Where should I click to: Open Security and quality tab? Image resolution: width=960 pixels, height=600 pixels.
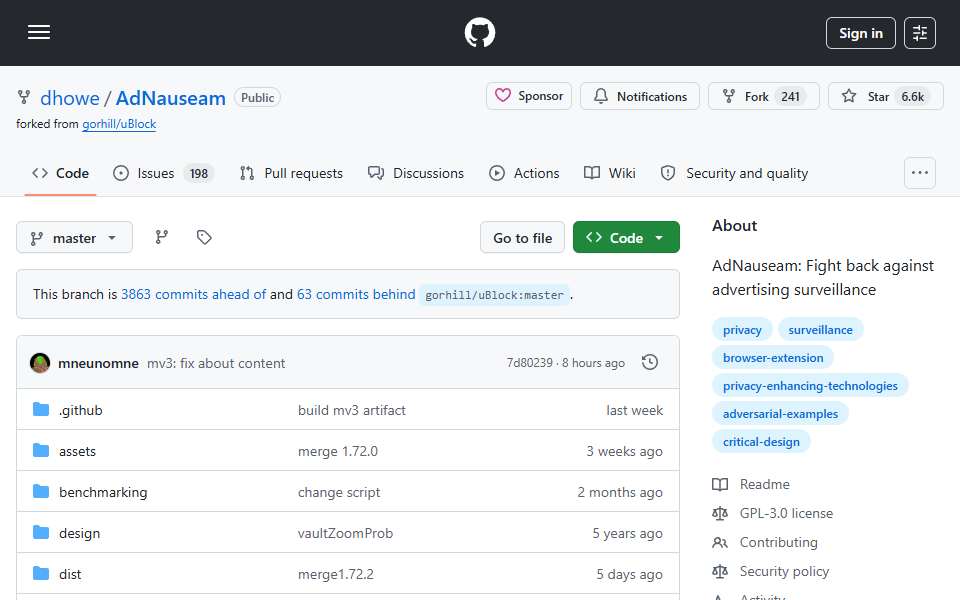[x=735, y=173]
